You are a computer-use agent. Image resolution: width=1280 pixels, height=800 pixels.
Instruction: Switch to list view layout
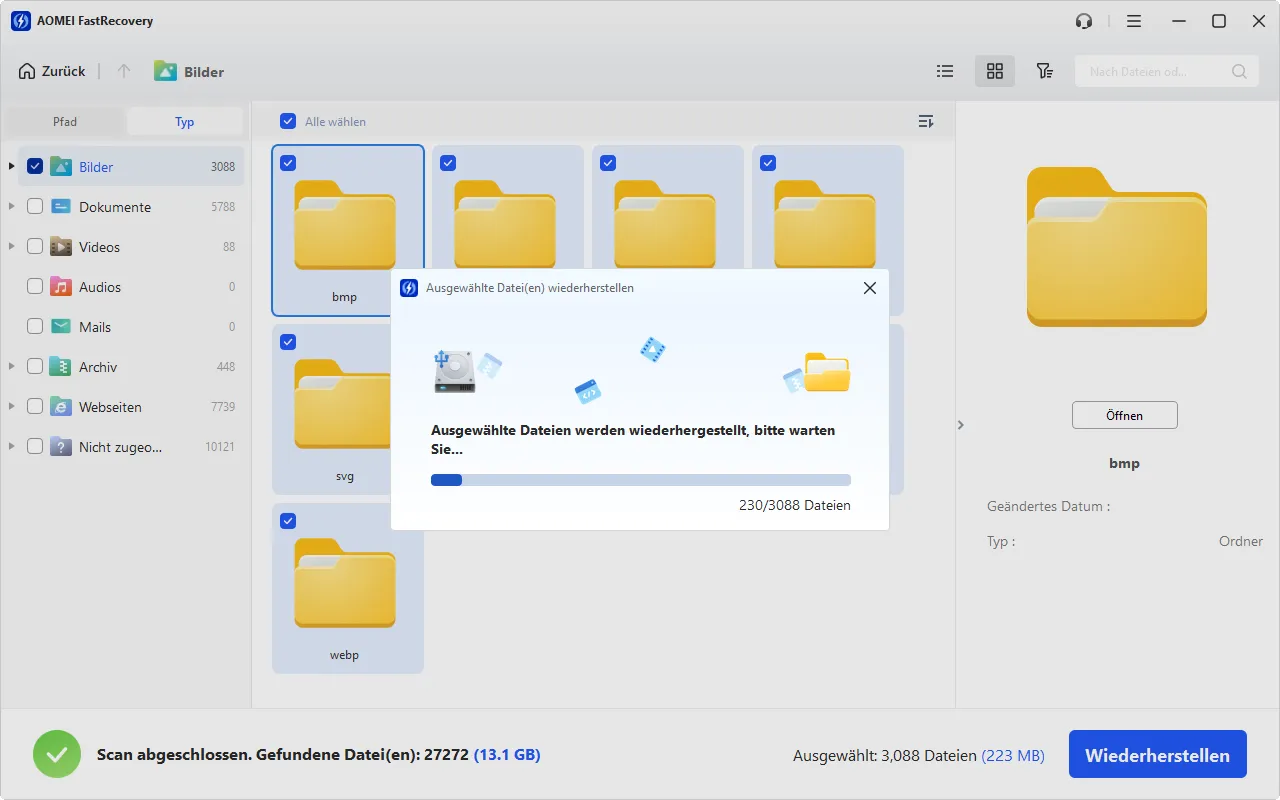(944, 71)
